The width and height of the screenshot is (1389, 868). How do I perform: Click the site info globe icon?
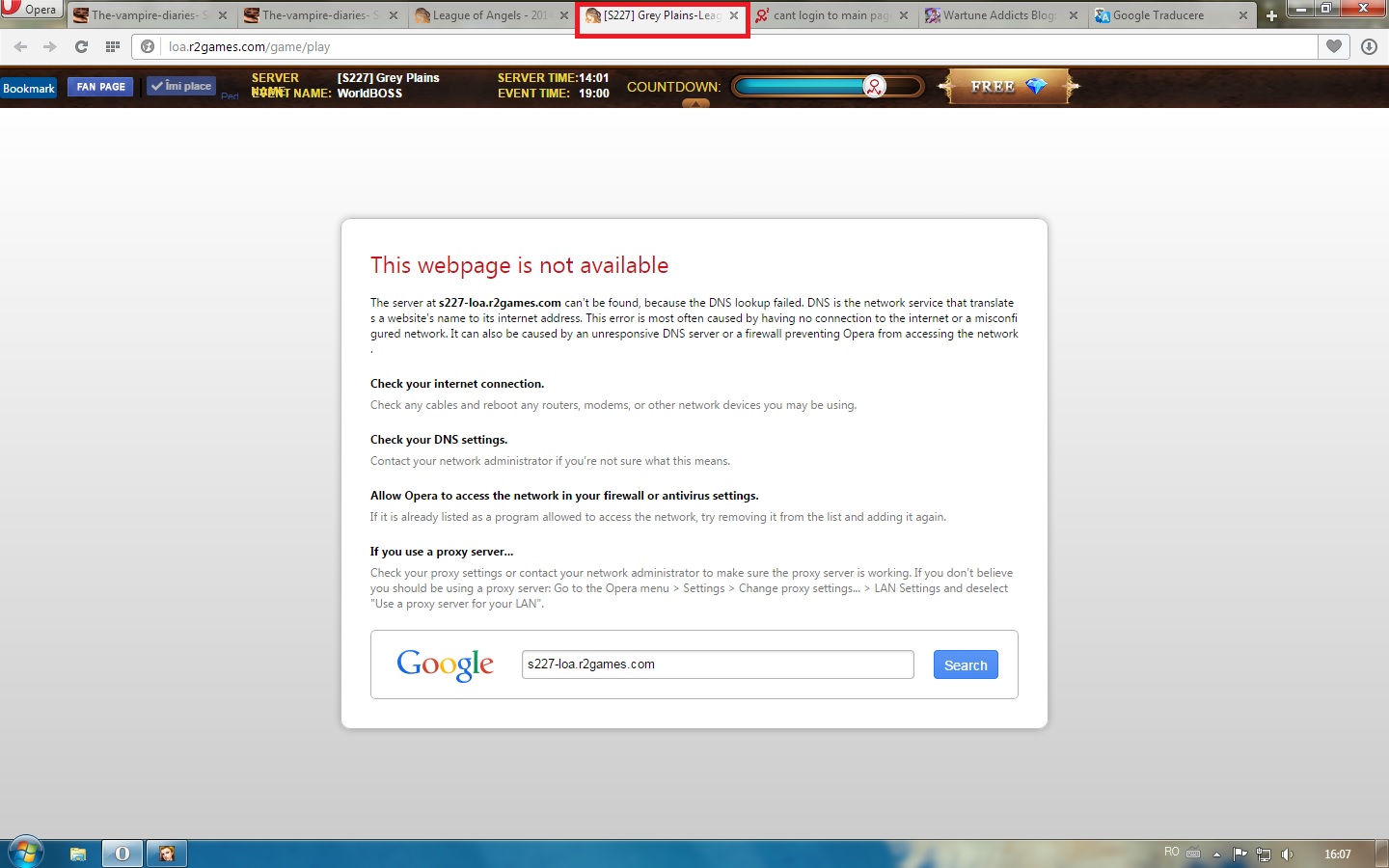click(x=148, y=46)
